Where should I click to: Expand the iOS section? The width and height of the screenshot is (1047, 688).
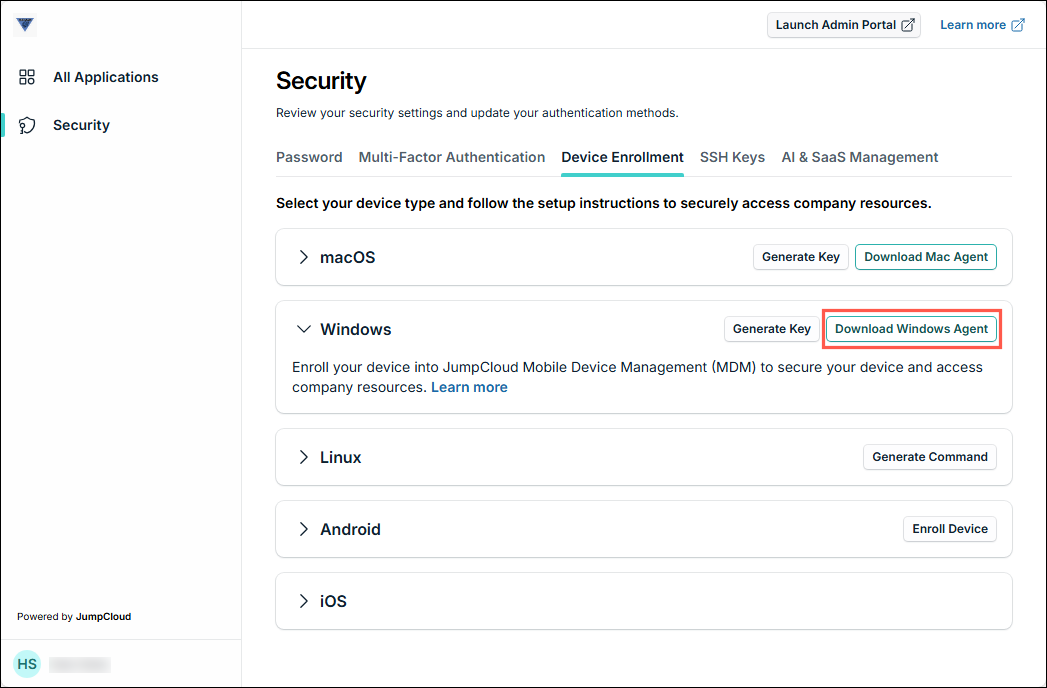(x=304, y=601)
